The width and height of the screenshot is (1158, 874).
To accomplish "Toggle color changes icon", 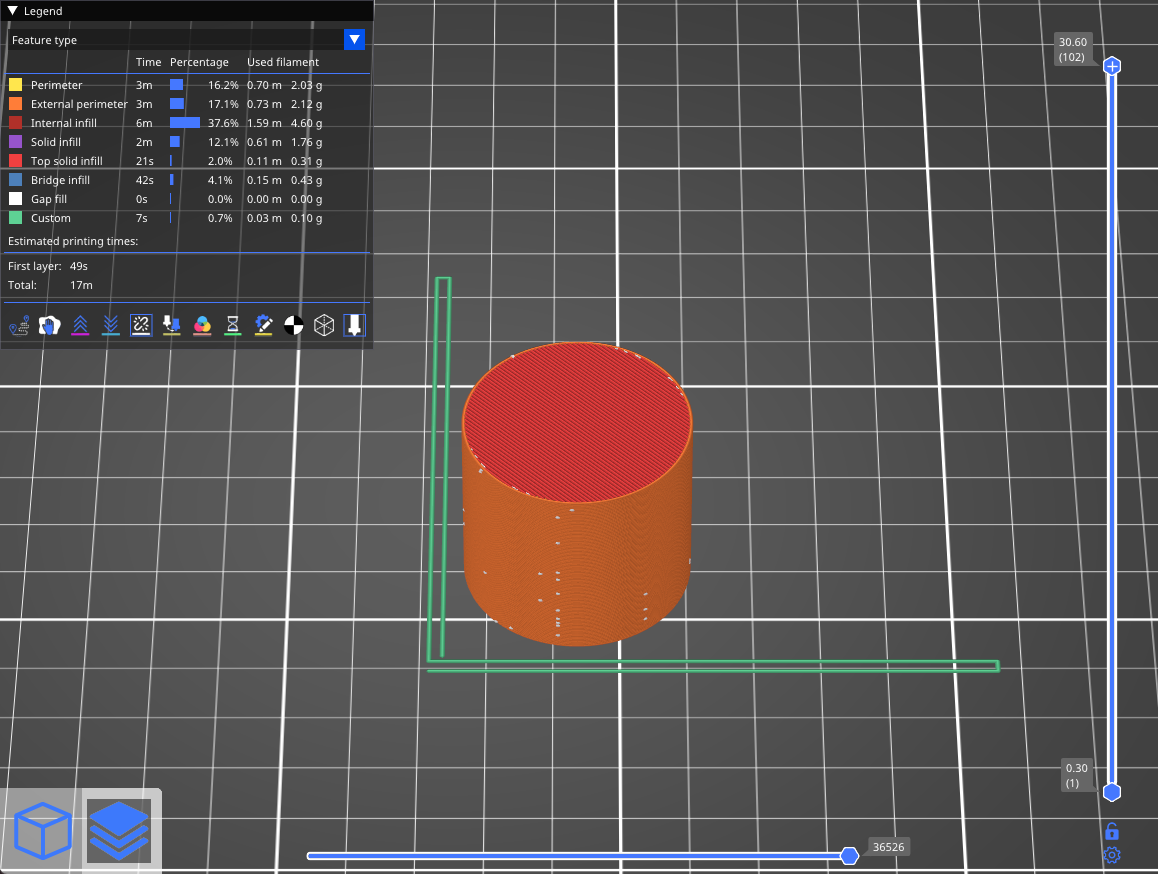I will click(202, 325).
